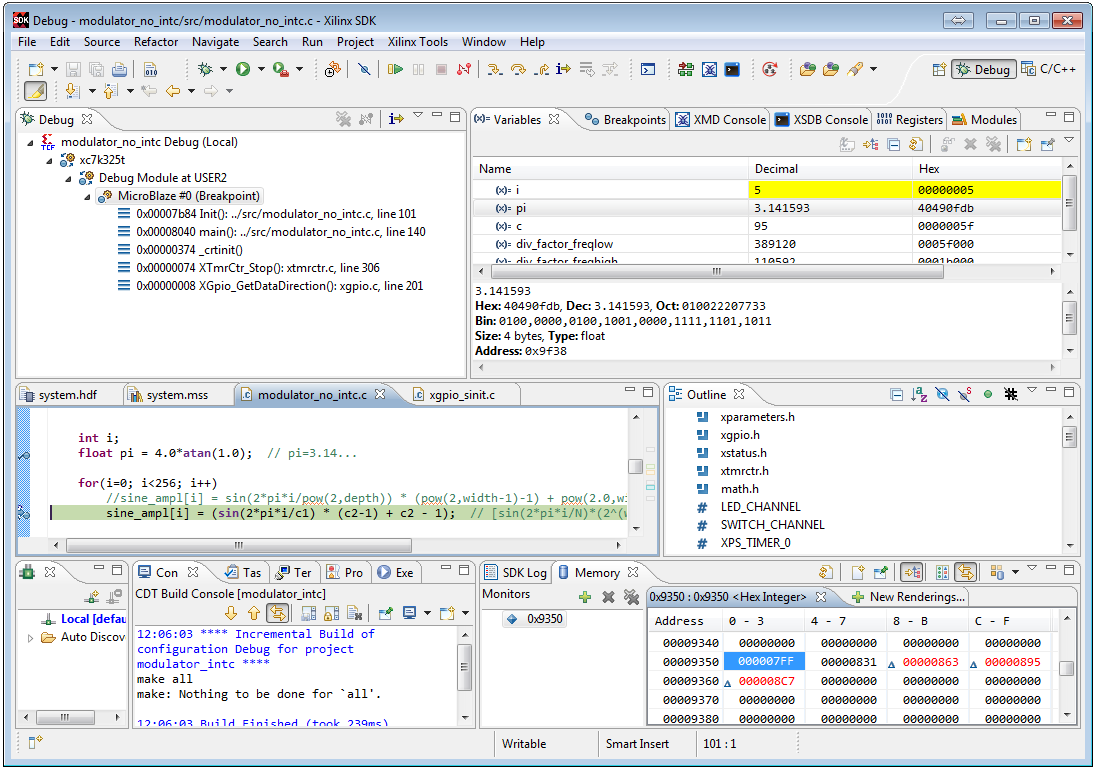
Task: Switch to the C/C++ perspective button
Action: pyautogui.click(x=1049, y=69)
